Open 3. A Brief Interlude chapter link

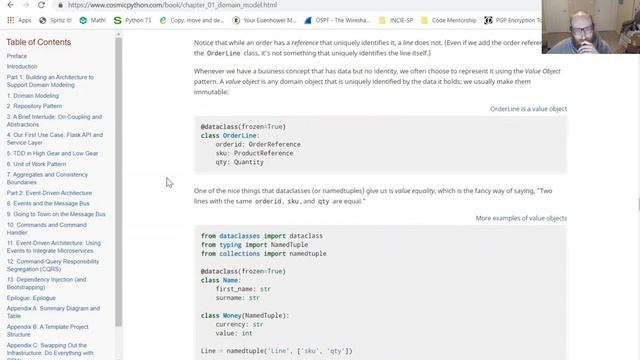coord(54,120)
